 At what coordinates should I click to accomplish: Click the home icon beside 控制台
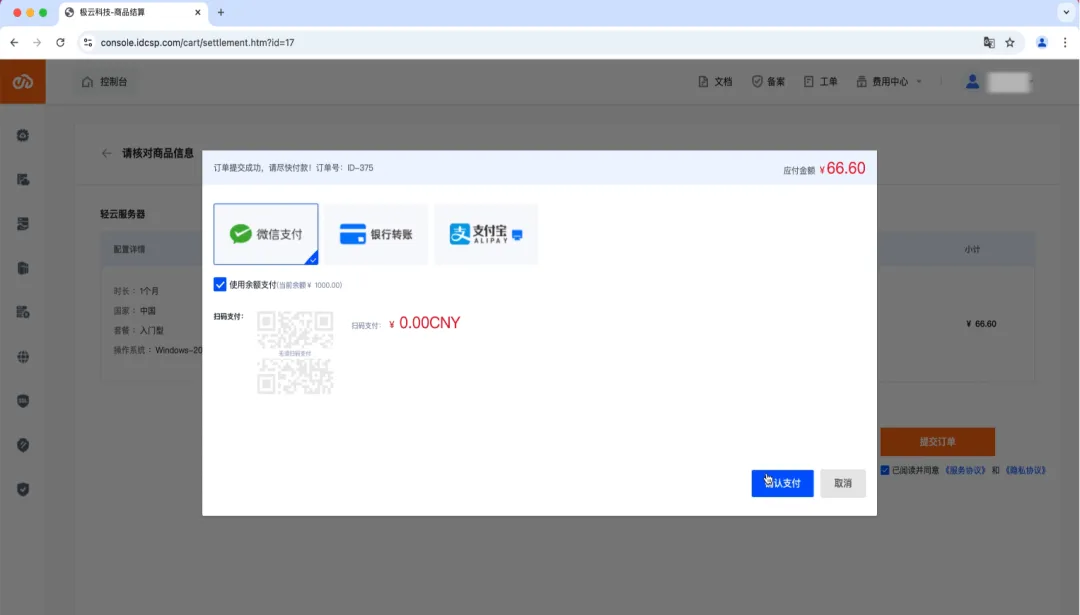[x=87, y=81]
